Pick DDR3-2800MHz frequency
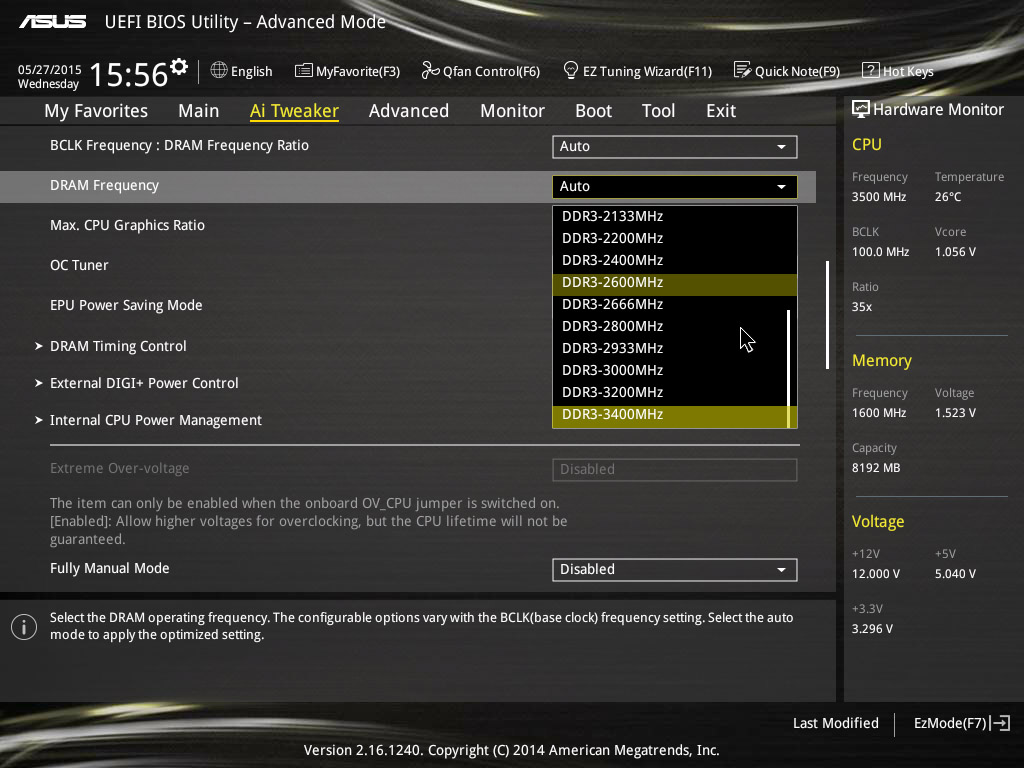 click(x=670, y=327)
